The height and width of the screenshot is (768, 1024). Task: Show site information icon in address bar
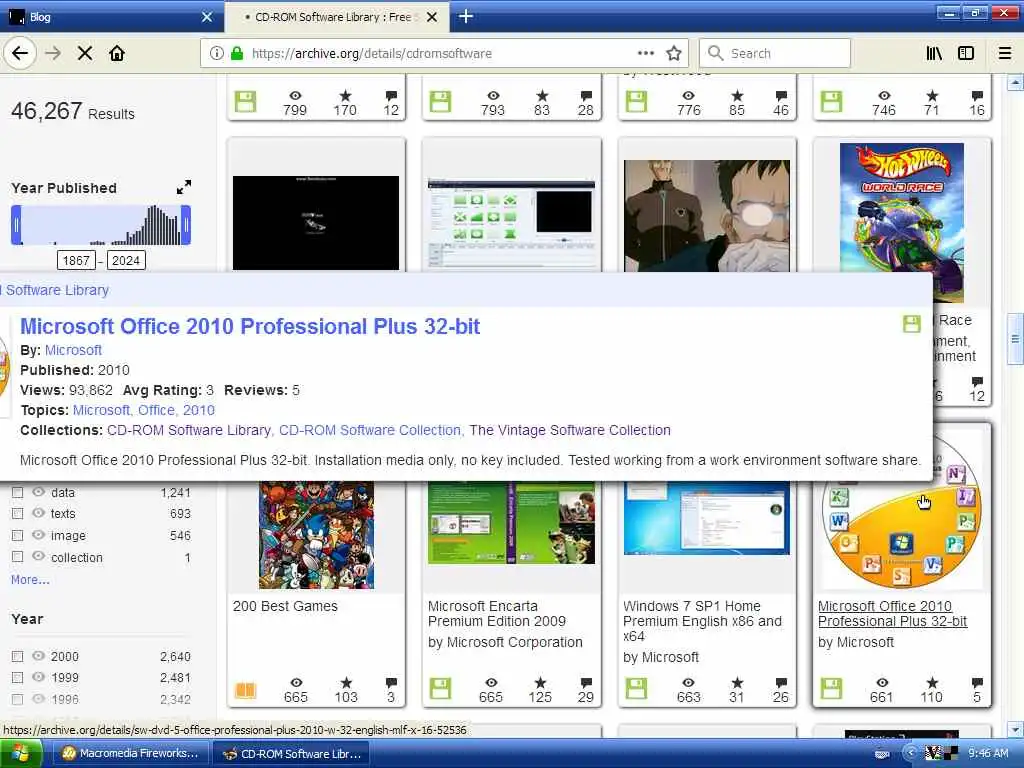pos(217,54)
